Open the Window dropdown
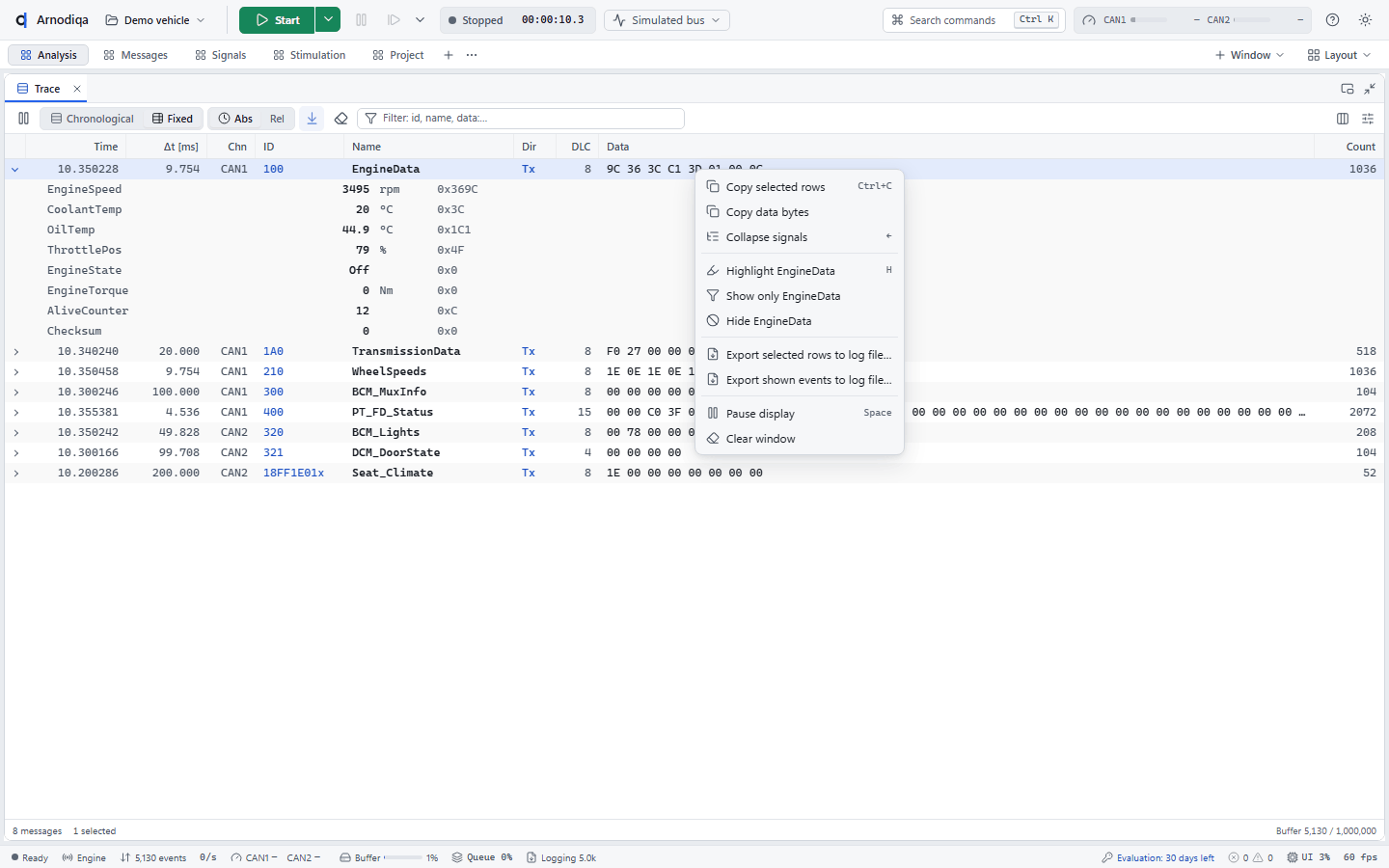This screenshot has width=1389, height=868. tap(1249, 55)
